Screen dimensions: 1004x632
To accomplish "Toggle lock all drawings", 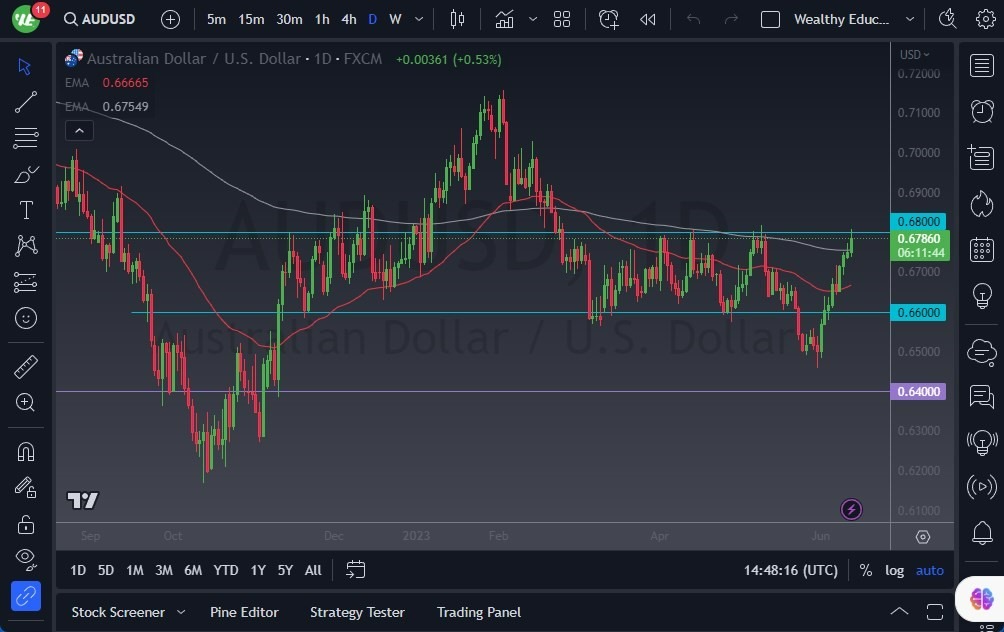I will (25, 524).
